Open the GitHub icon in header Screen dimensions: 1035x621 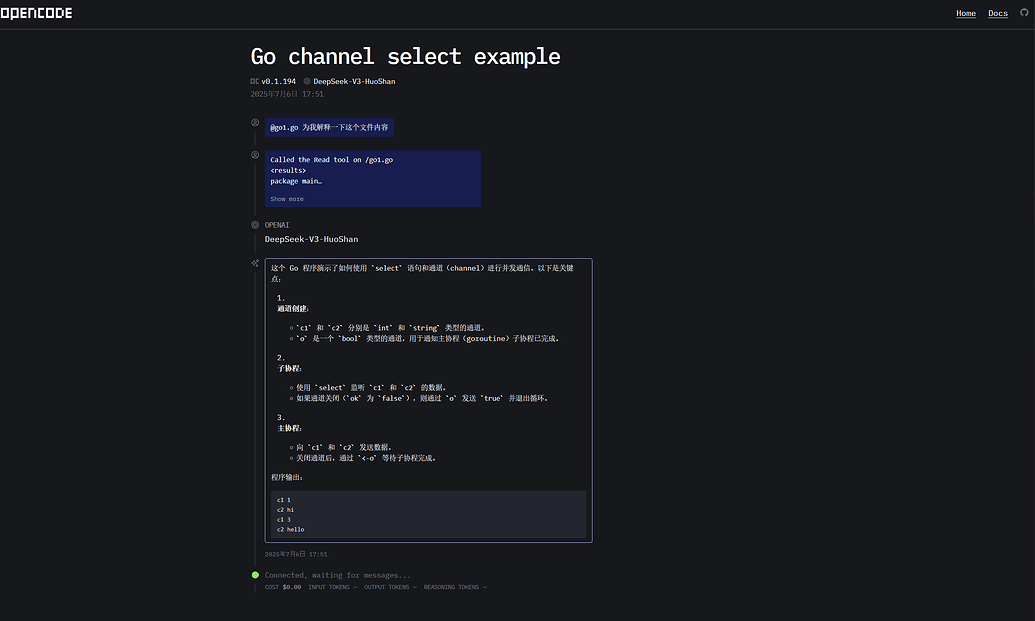[x=1024, y=13]
